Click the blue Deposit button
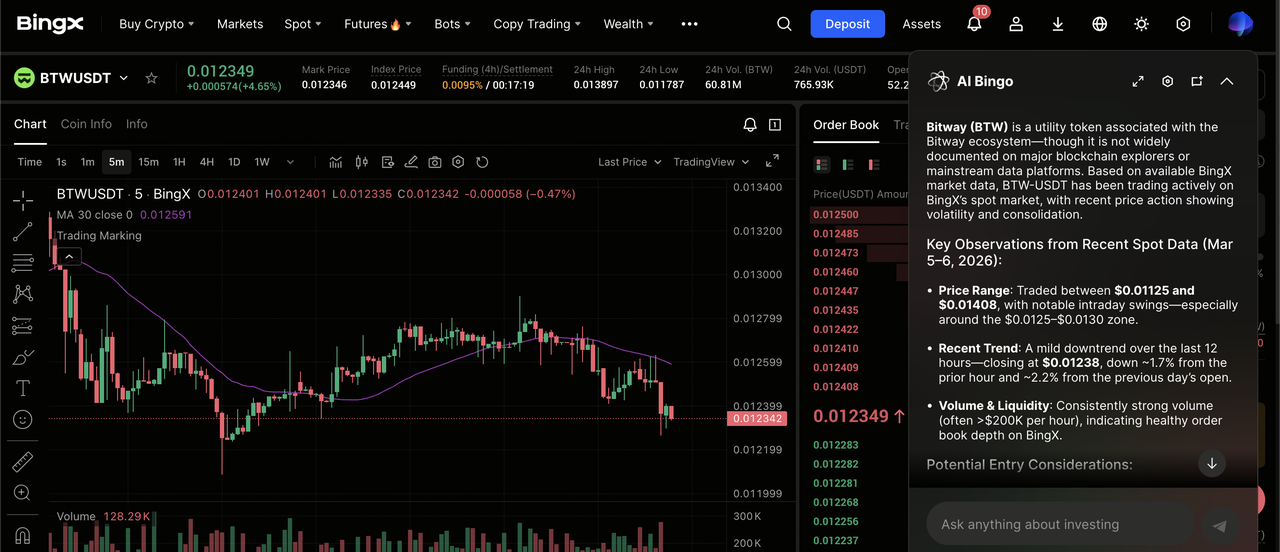The image size is (1280, 552). tap(847, 24)
